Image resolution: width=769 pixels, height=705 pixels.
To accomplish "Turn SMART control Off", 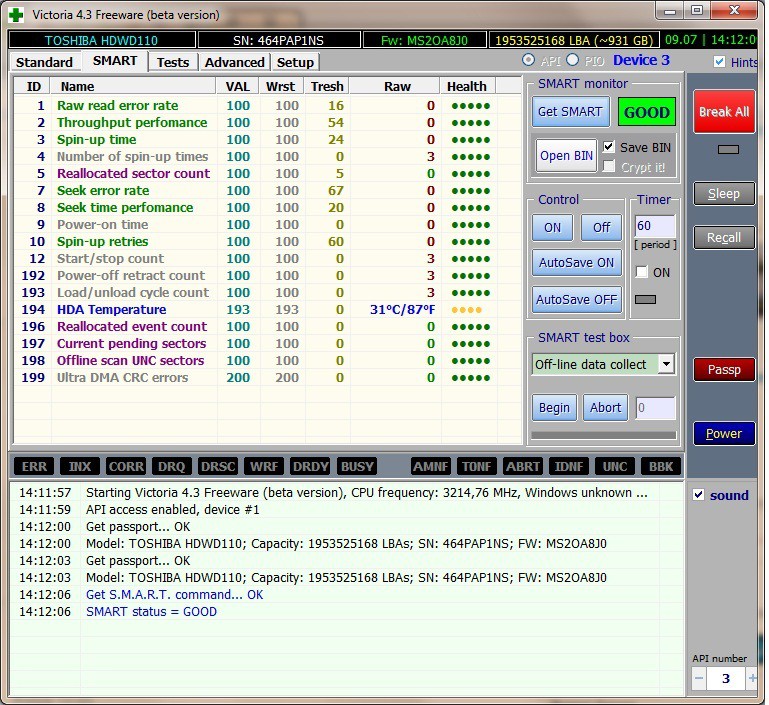I will [601, 227].
